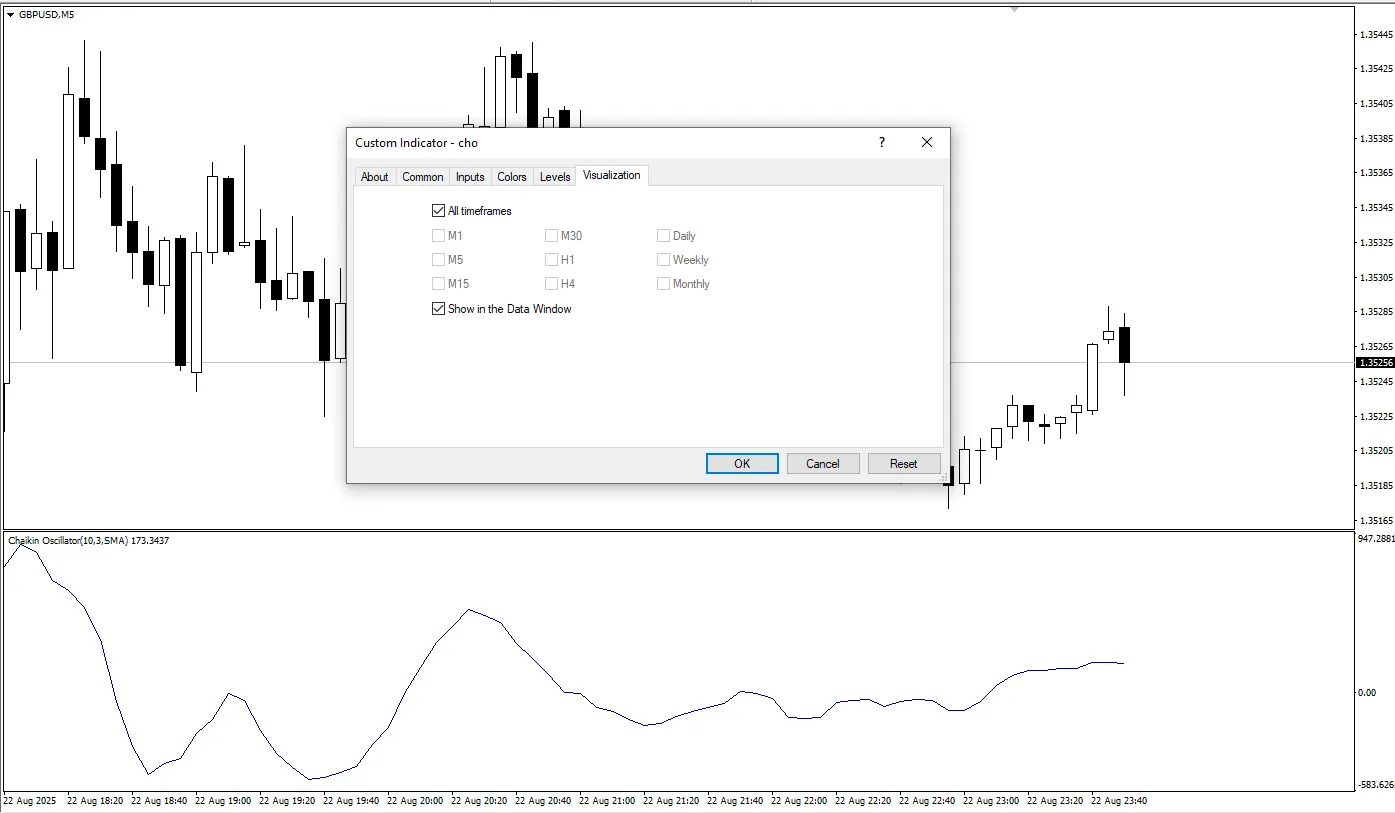Click the chart shift triangle marker
Screen dimensions: 1395x813
pos(1015,8)
